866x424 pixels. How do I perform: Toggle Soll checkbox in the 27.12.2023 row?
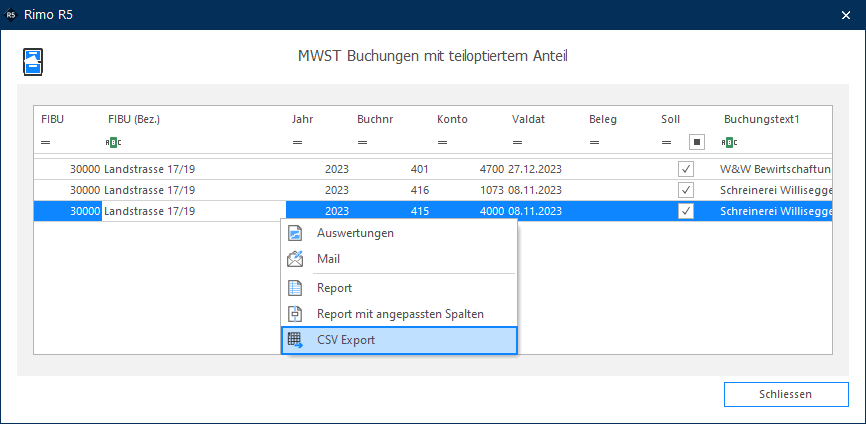686,169
